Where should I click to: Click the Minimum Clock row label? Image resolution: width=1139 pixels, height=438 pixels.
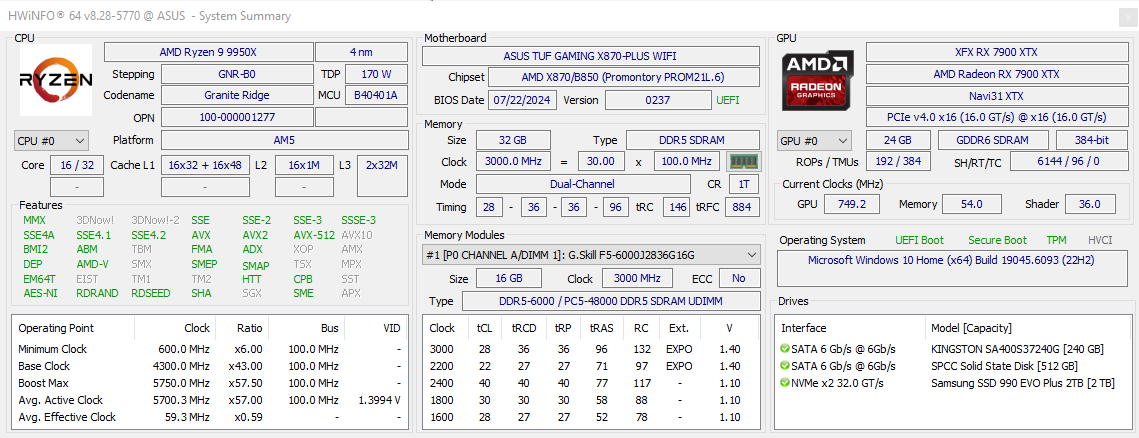tap(52, 349)
